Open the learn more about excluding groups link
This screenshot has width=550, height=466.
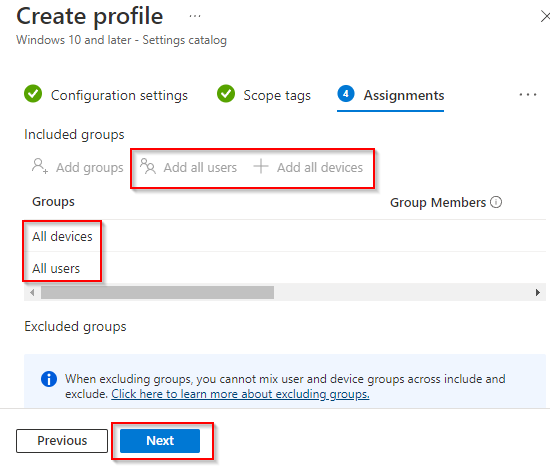(x=240, y=394)
